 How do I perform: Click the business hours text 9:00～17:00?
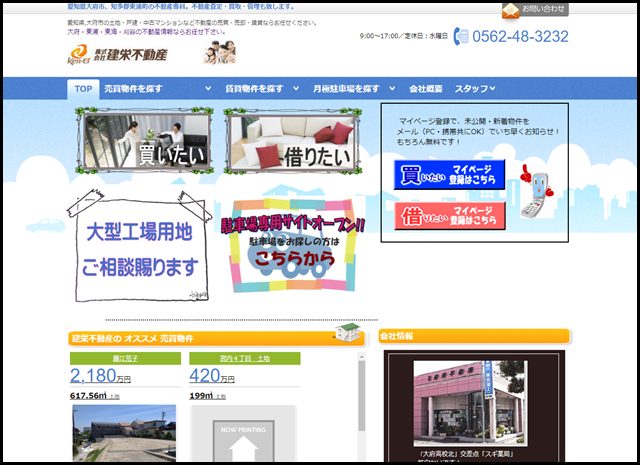403,36
